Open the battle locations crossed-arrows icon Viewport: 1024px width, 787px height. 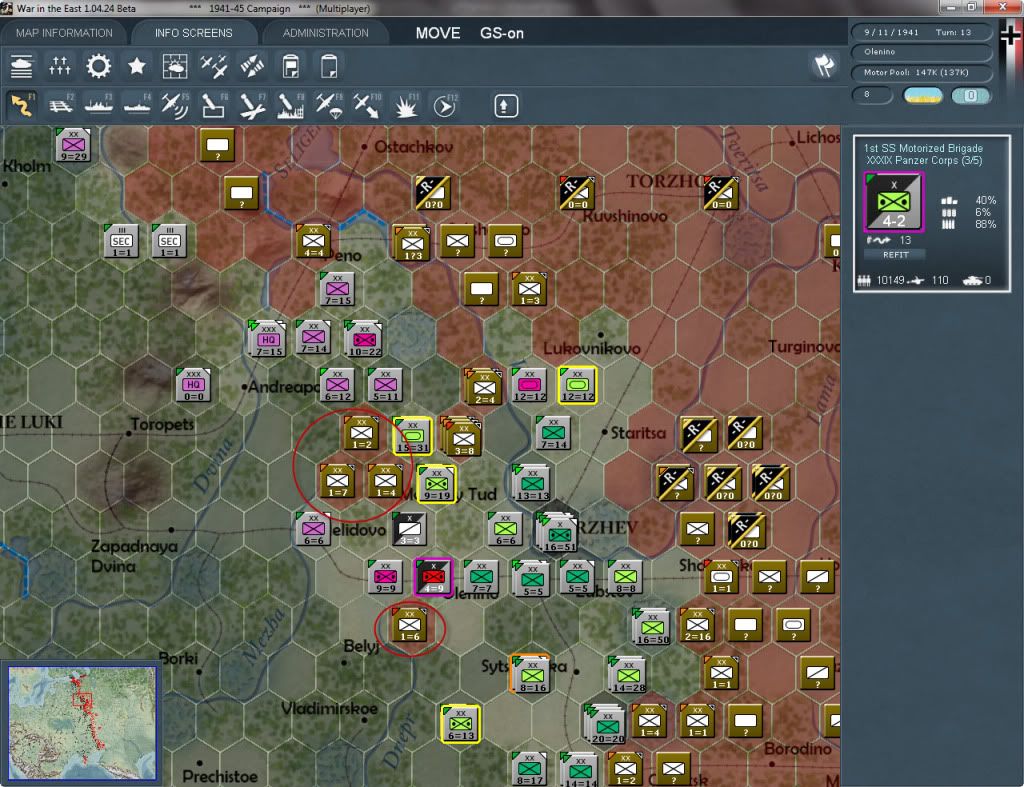tap(252, 66)
